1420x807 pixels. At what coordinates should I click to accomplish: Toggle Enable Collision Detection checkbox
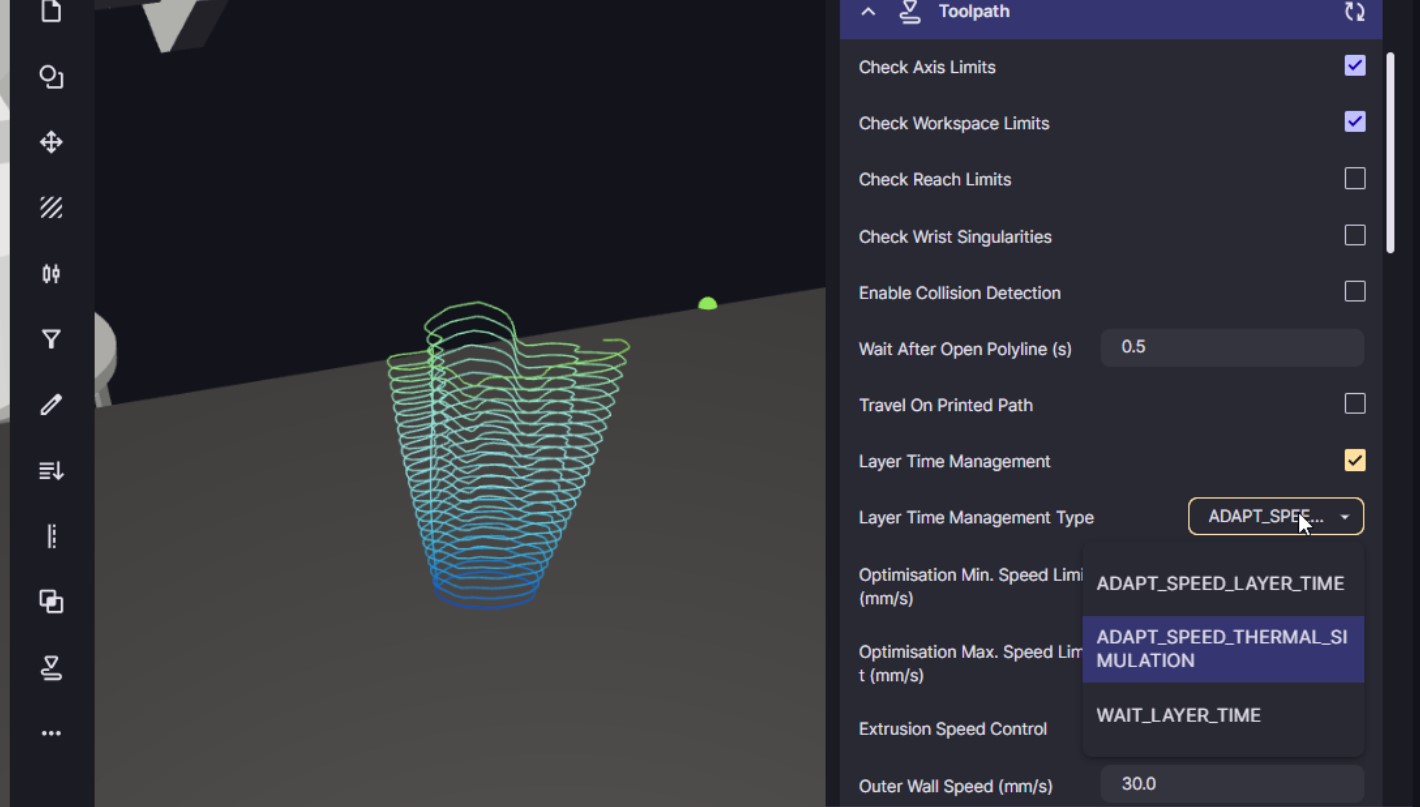[x=1354, y=292]
